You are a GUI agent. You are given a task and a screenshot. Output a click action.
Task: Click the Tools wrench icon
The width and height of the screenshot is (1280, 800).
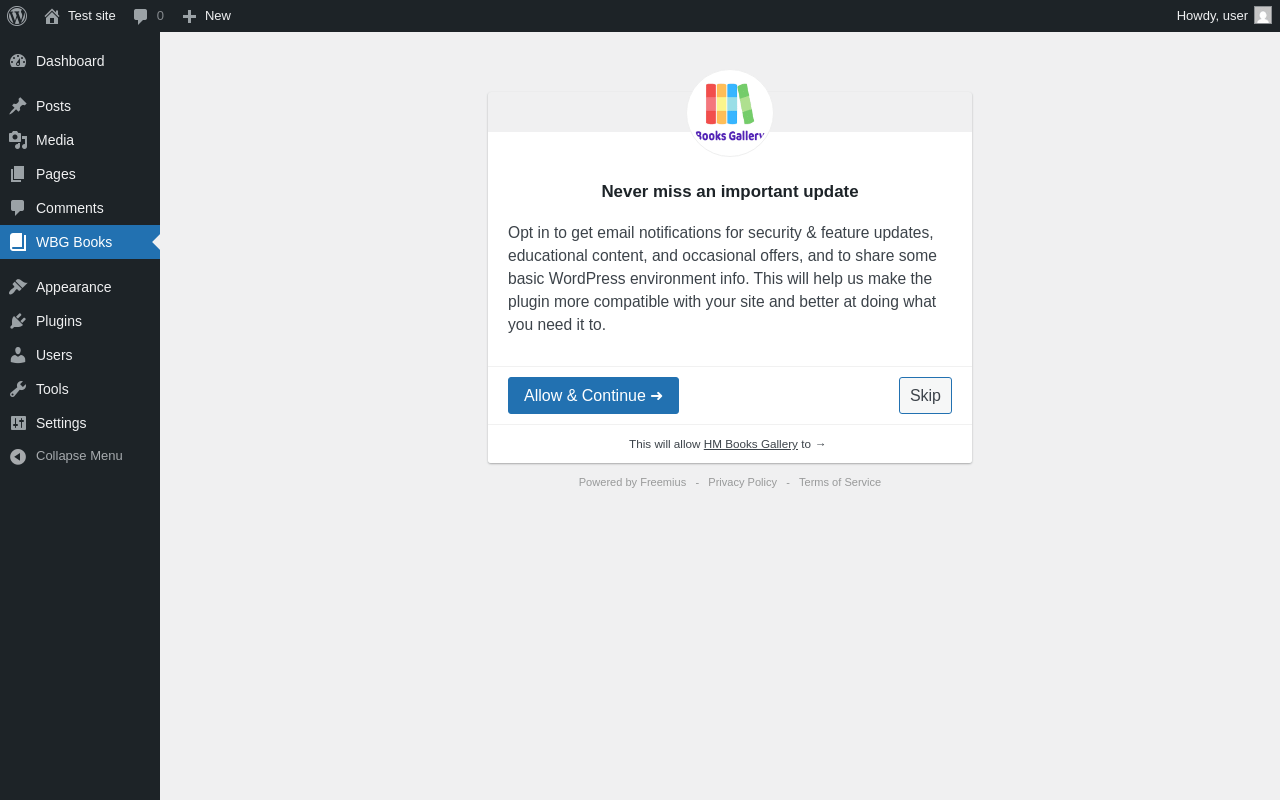pyautogui.click(x=18, y=389)
